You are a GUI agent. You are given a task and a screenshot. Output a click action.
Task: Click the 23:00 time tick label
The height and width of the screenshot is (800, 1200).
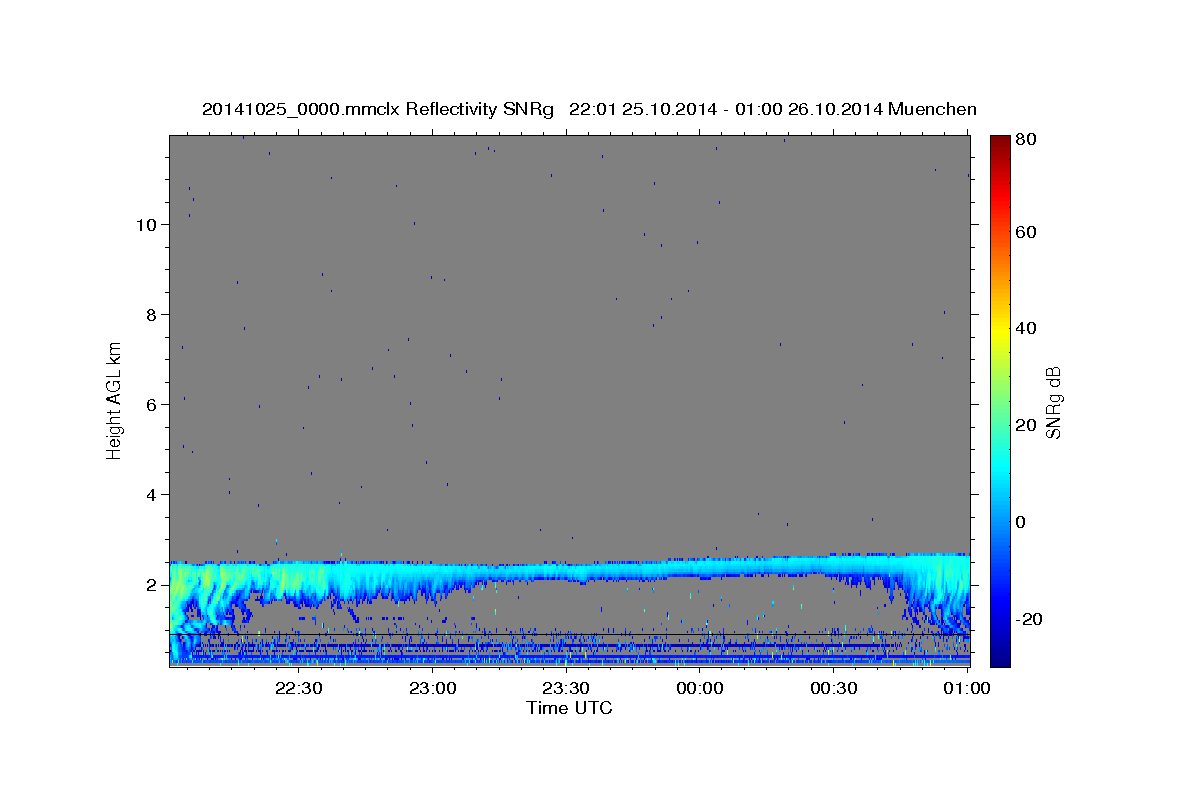tap(432, 688)
